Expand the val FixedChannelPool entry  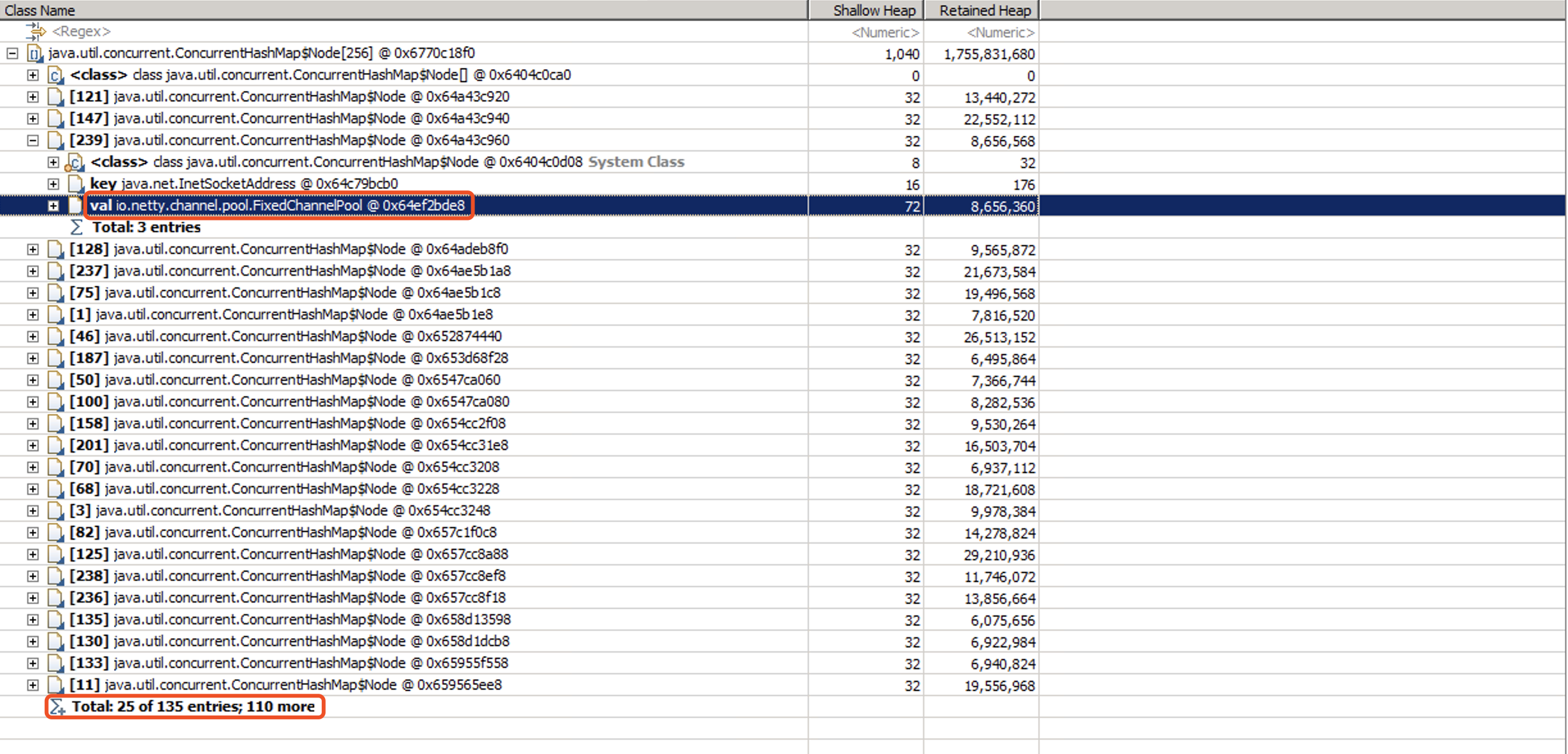pos(53,206)
